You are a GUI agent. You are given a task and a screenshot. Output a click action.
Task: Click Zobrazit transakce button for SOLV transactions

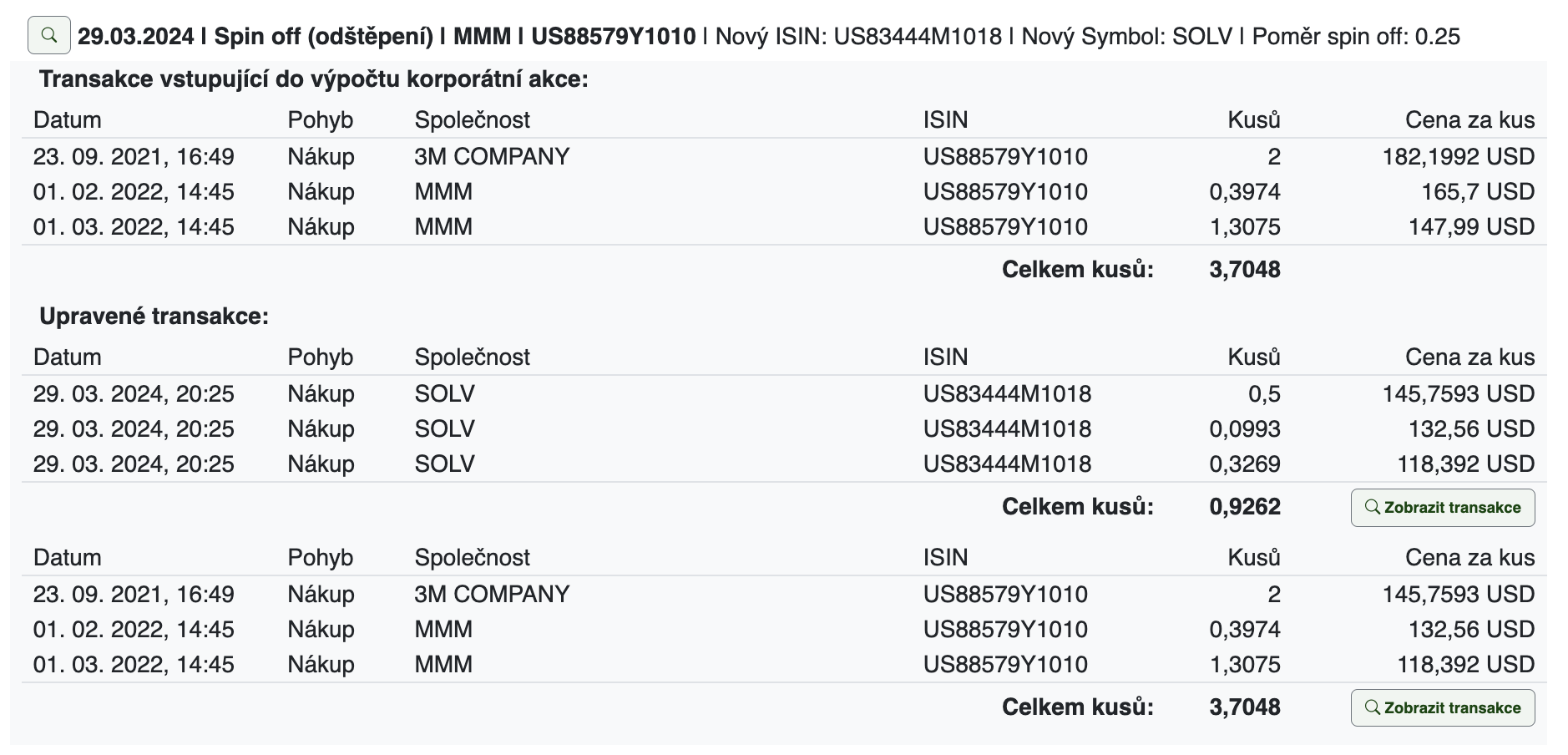click(x=1442, y=508)
